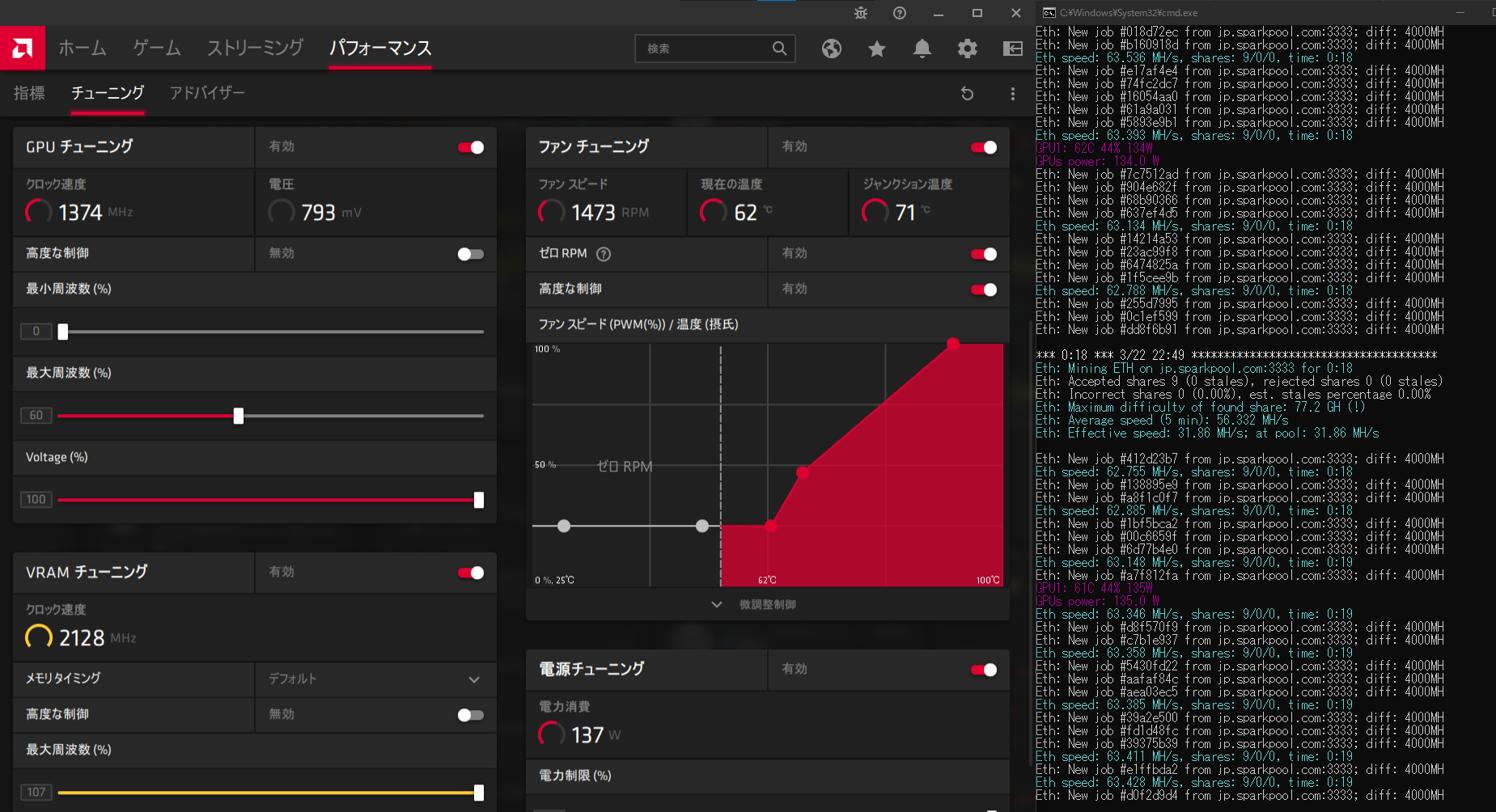This screenshot has height=812, width=1496.
Task: Turn off the ゼロ RPM switch
Action: (x=983, y=254)
